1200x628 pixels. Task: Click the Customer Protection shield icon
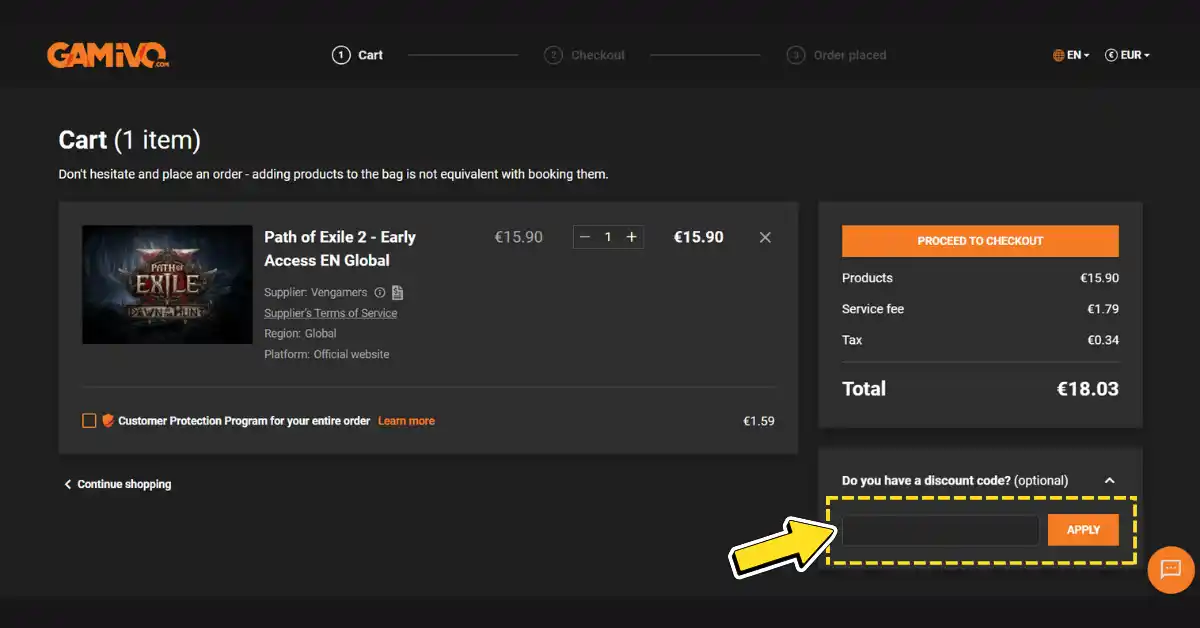pyautogui.click(x=108, y=421)
